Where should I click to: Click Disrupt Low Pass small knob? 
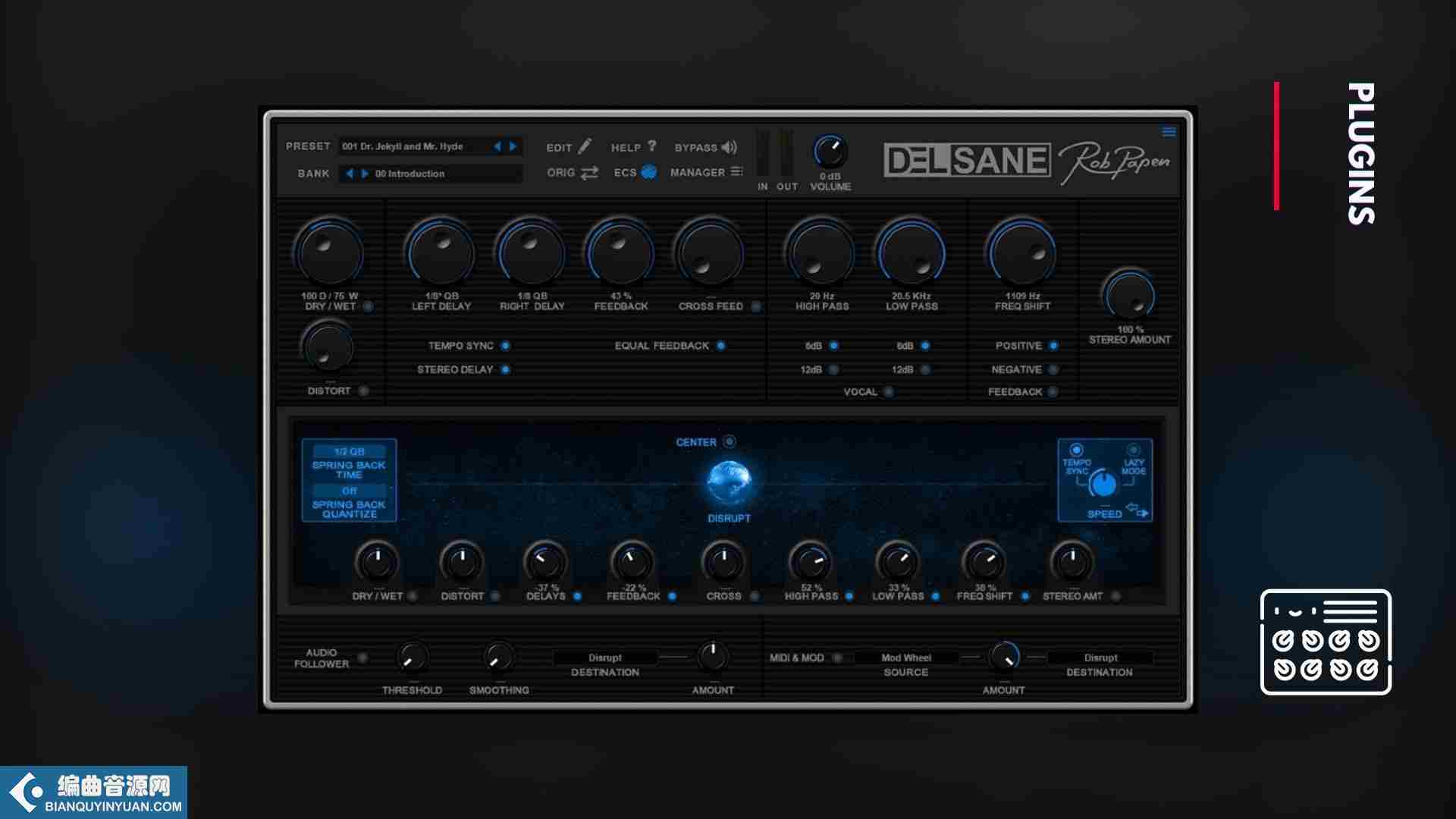click(x=897, y=563)
